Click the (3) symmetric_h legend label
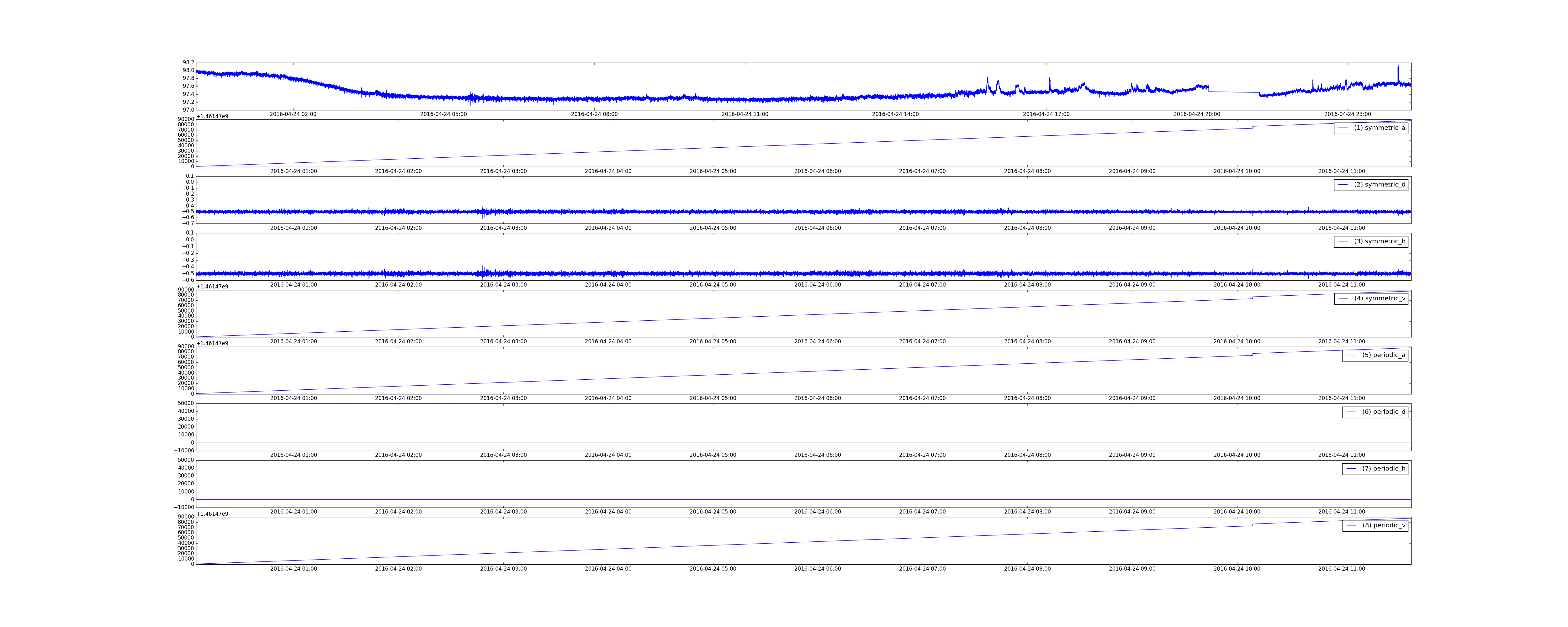Image resolution: width=1568 pixels, height=627 pixels. (x=1379, y=241)
